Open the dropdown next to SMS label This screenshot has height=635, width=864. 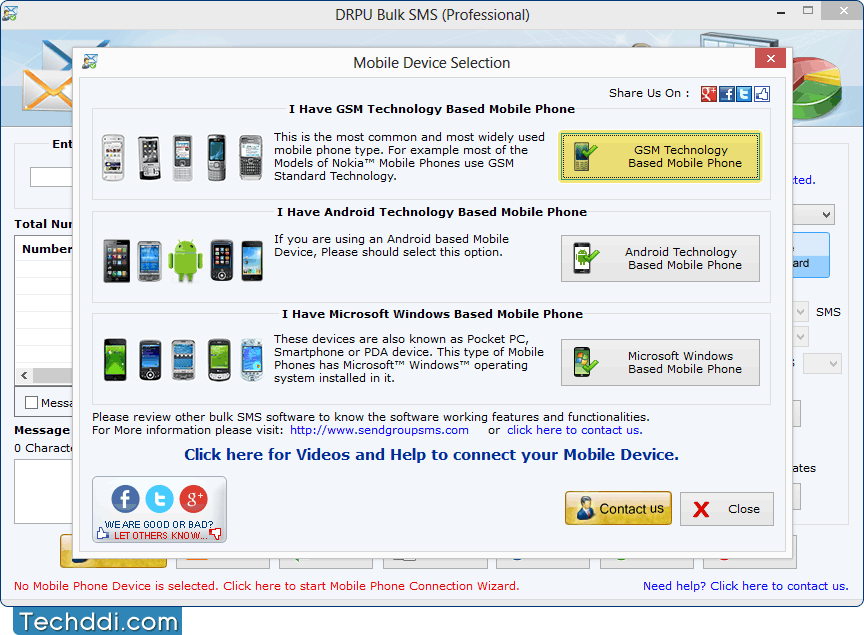[800, 312]
